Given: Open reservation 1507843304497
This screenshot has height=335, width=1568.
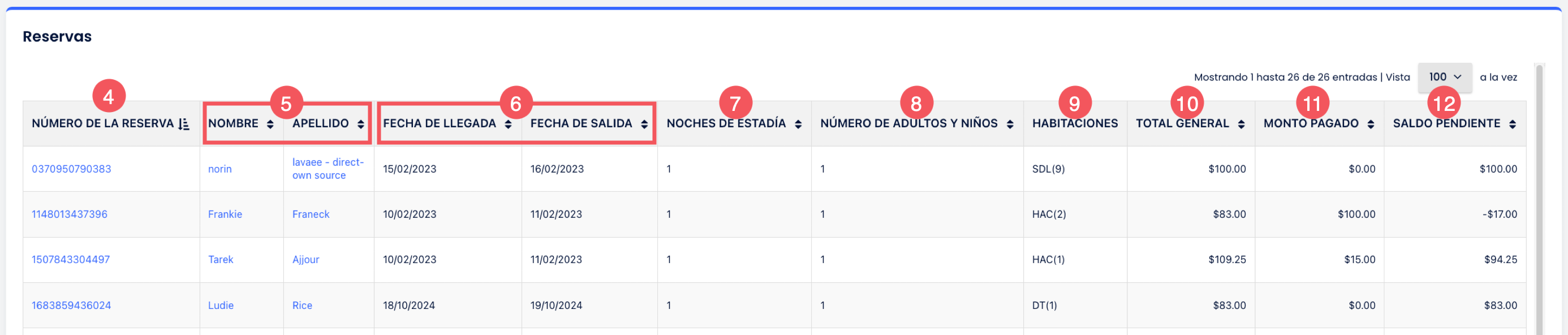Looking at the screenshot, I should pyautogui.click(x=71, y=260).
